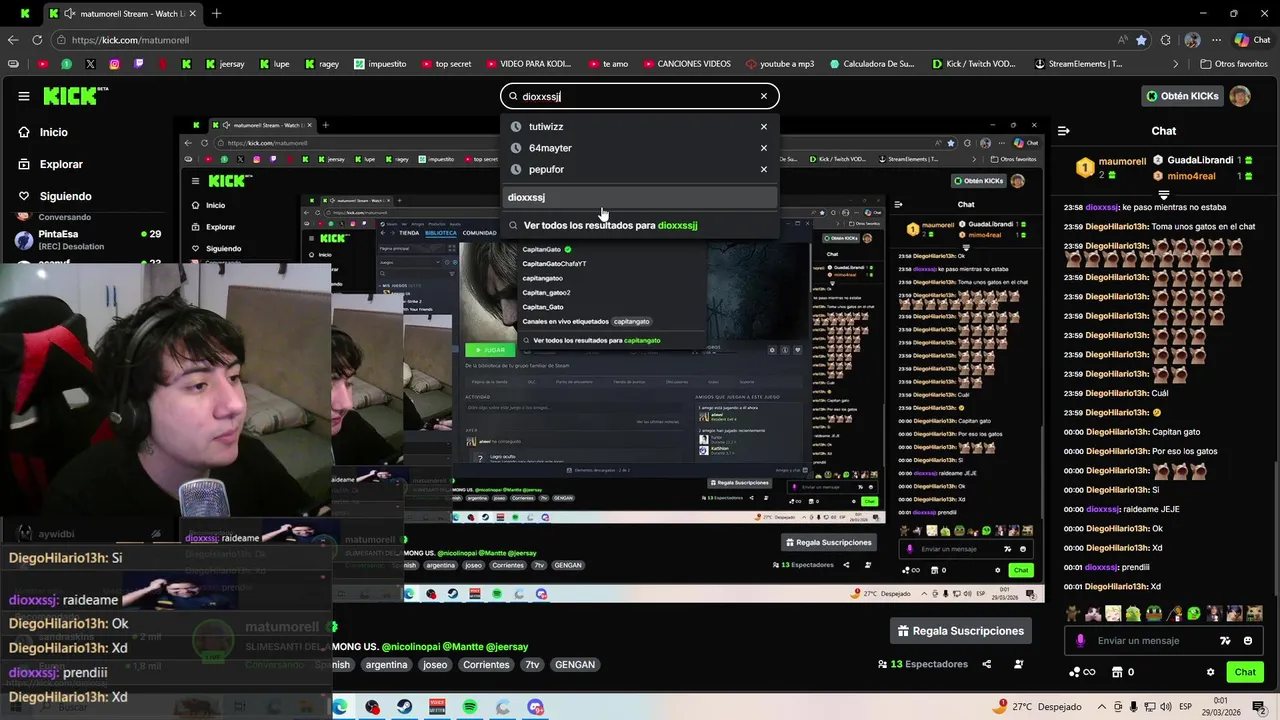
Task: Open the Twitch bookmark icon
Action: (x=139, y=64)
